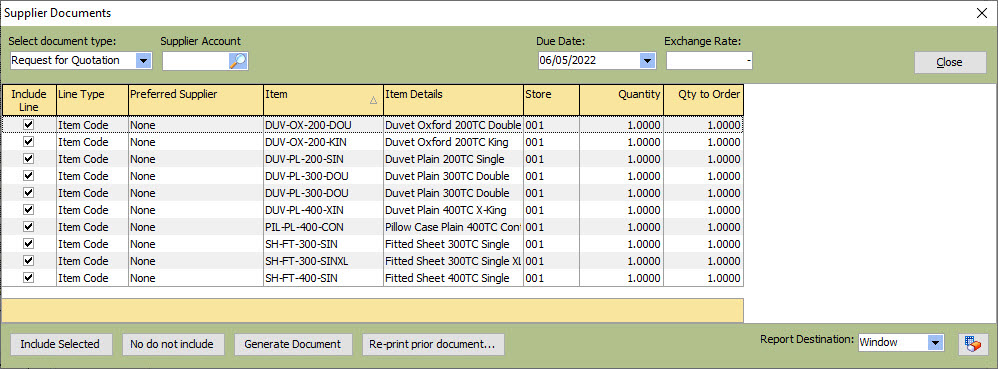Click the grid eraser icon beside Report Destination
The width and height of the screenshot is (998, 369).
(x=973, y=344)
